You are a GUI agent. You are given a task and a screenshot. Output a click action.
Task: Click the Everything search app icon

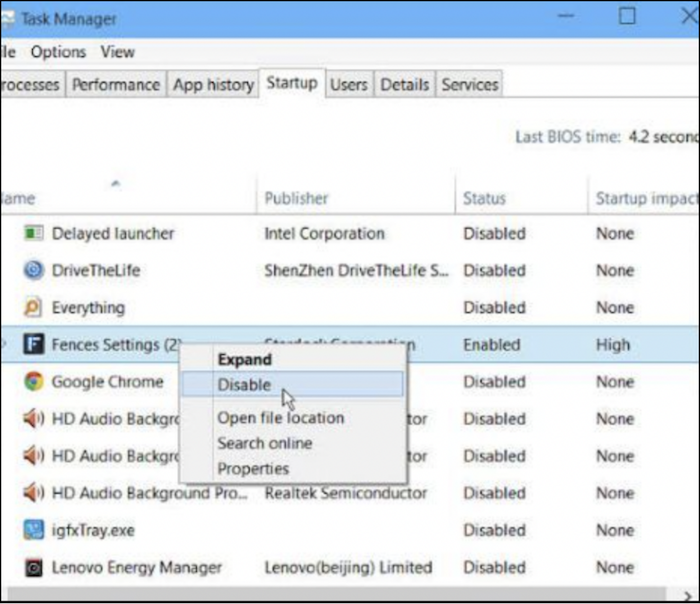33,307
